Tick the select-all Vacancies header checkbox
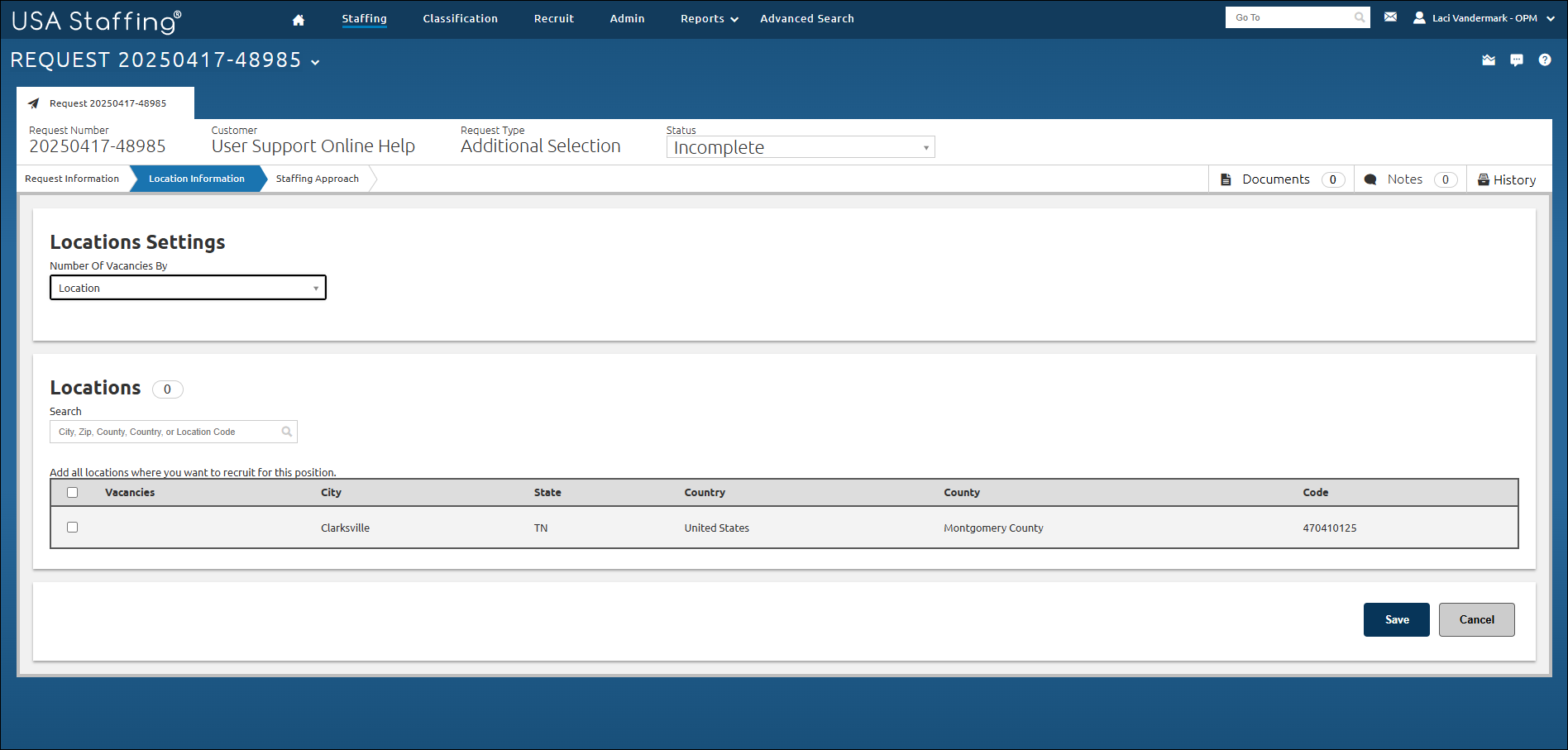The image size is (1568, 750). (73, 493)
